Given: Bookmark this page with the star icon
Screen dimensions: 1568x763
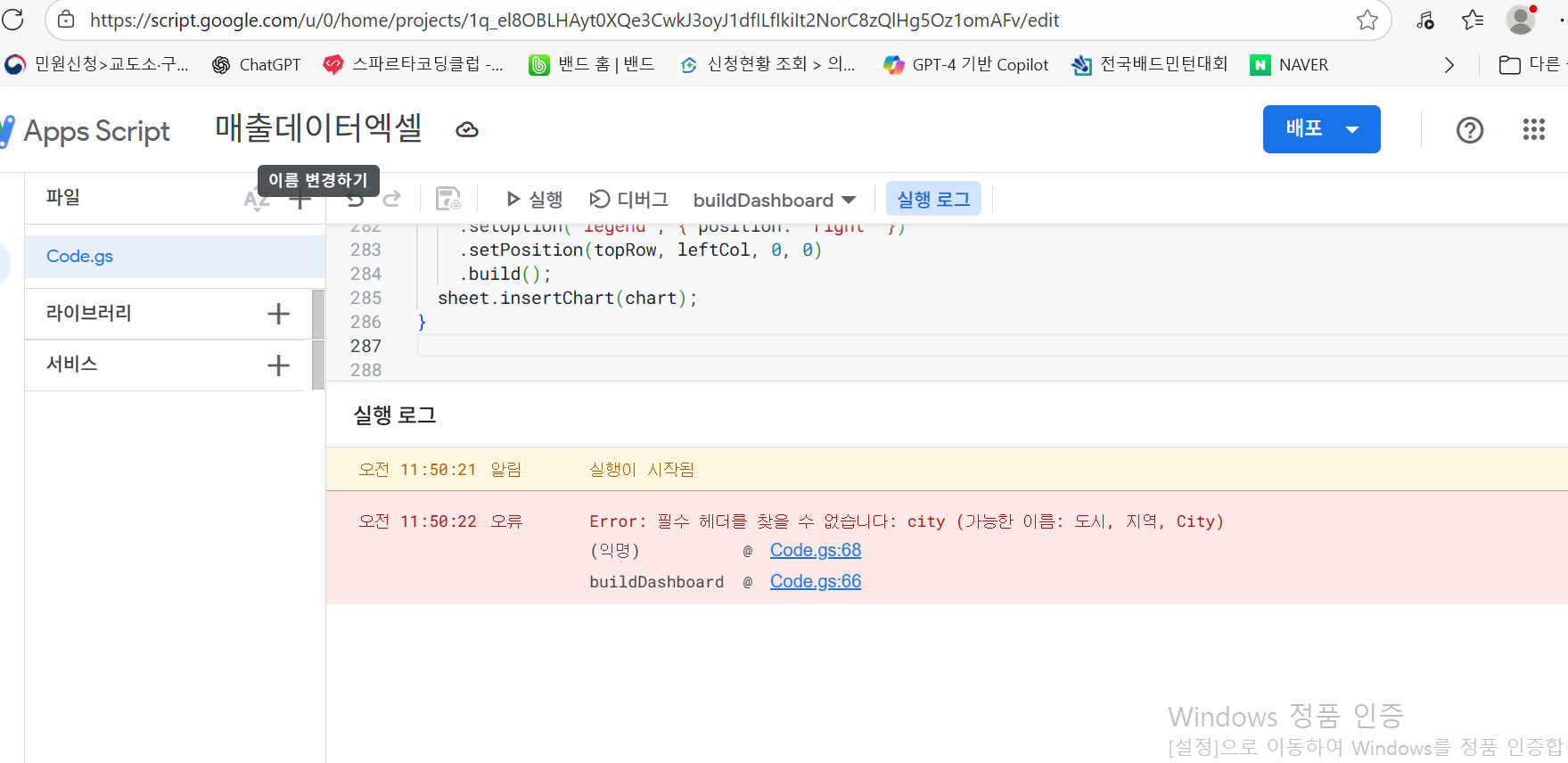Looking at the screenshot, I should tap(1367, 20).
